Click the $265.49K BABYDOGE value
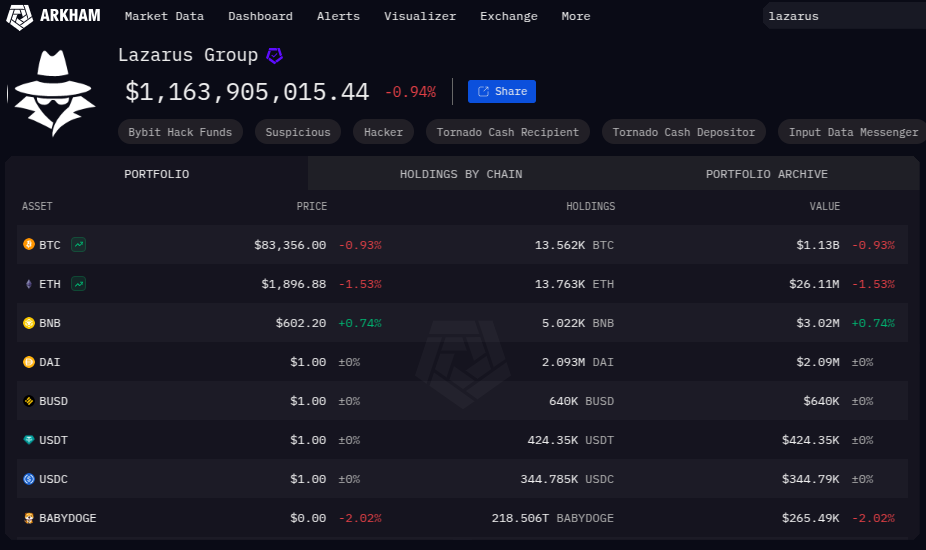926x550 pixels. click(810, 518)
